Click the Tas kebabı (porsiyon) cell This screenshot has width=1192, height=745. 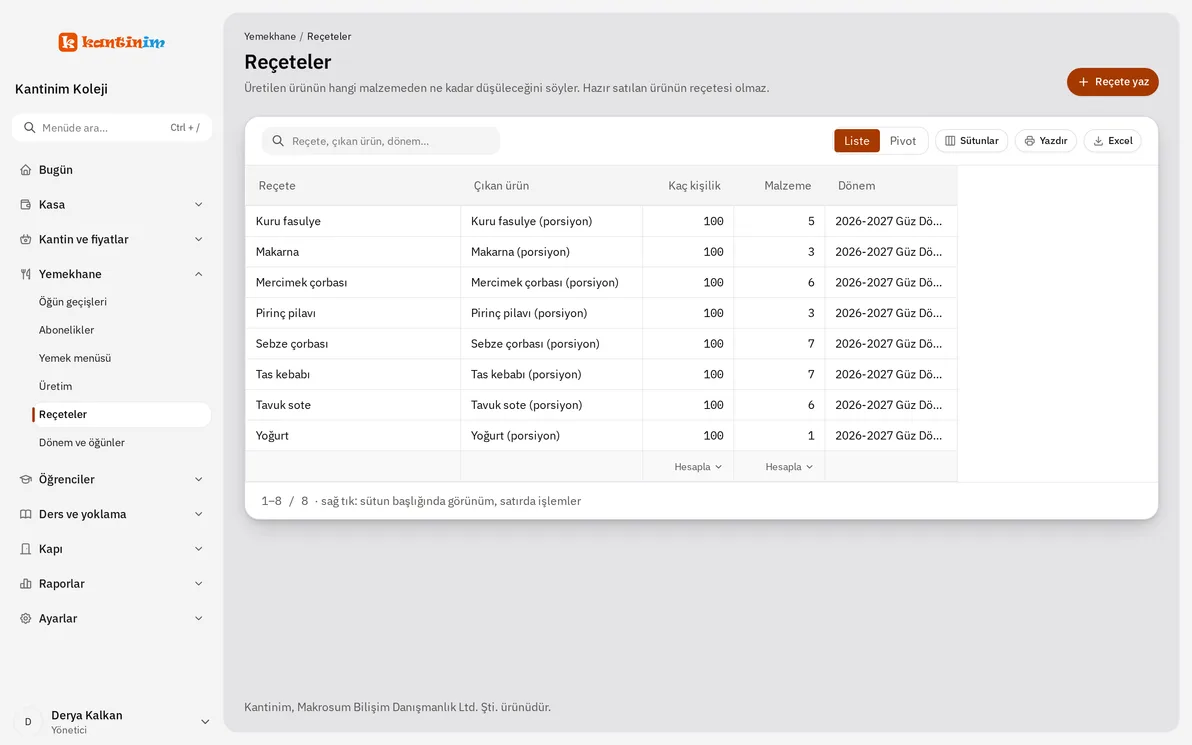point(551,374)
